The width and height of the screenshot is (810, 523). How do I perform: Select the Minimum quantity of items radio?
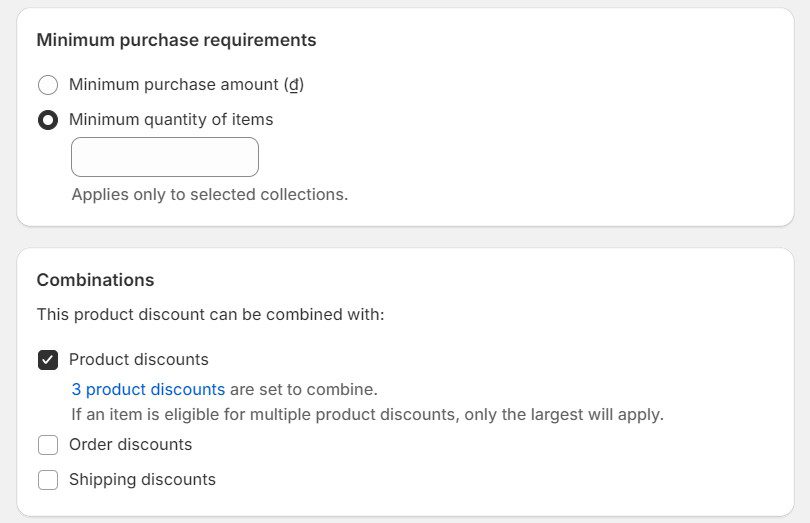(x=47, y=120)
